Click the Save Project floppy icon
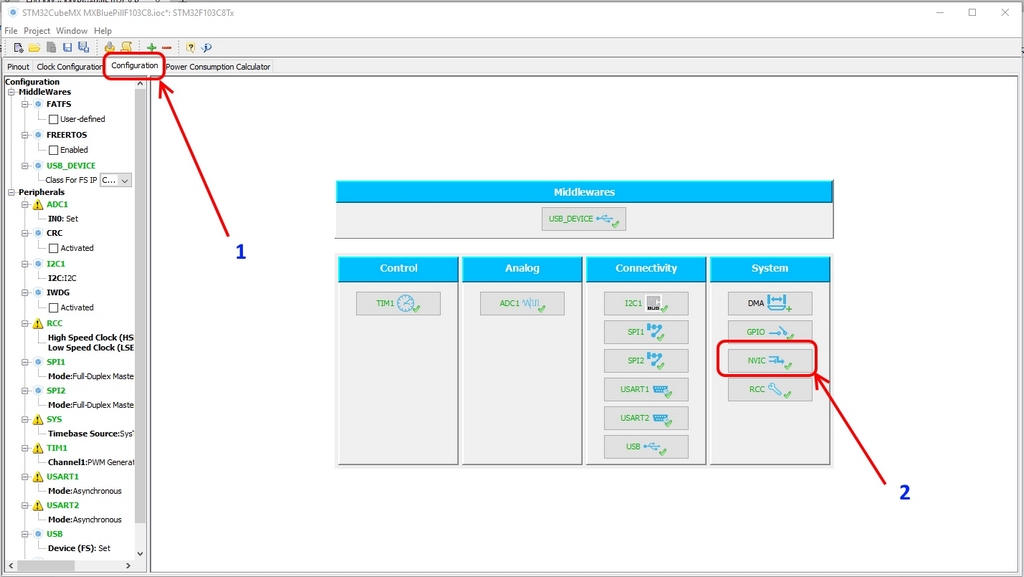This screenshot has width=1024, height=577. coord(67,47)
